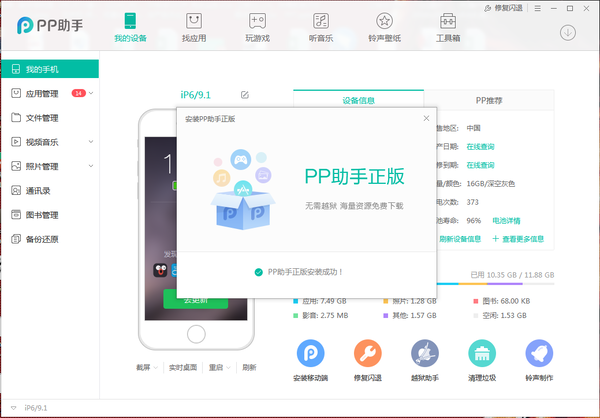Click the 应用 blue storage legend swatch

click(x=296, y=301)
